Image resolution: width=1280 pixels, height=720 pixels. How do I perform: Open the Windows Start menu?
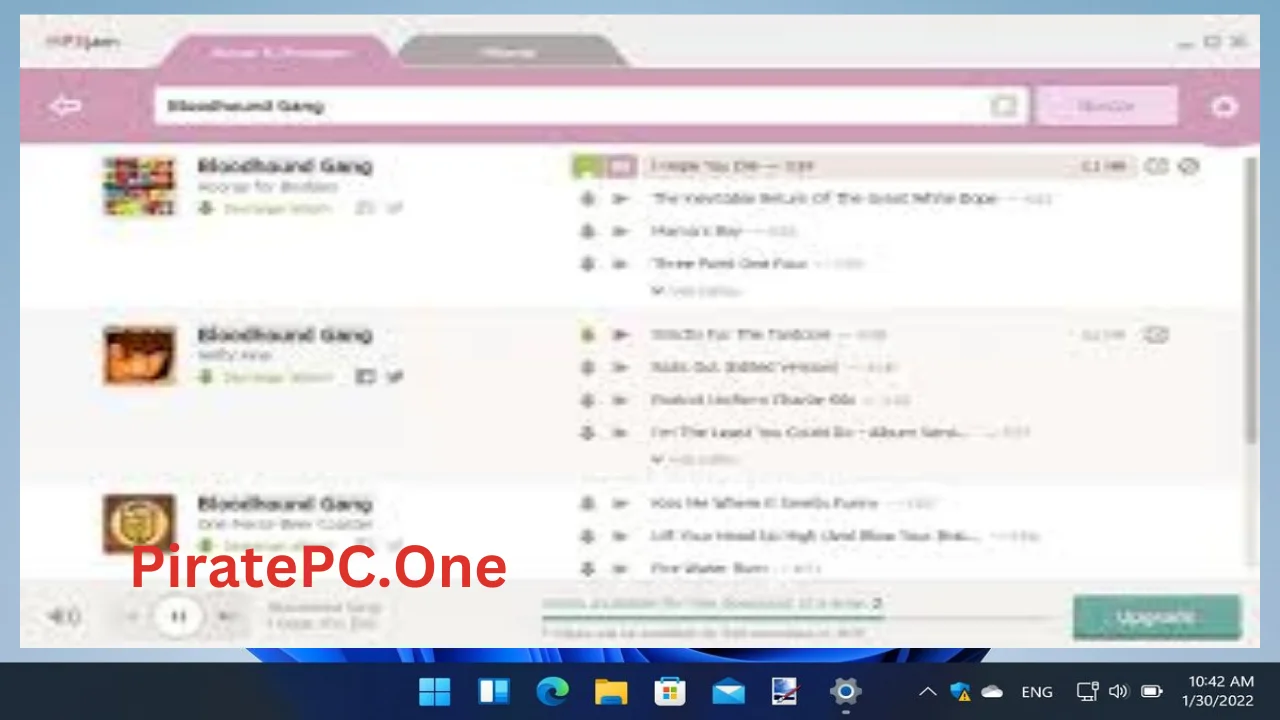(435, 691)
